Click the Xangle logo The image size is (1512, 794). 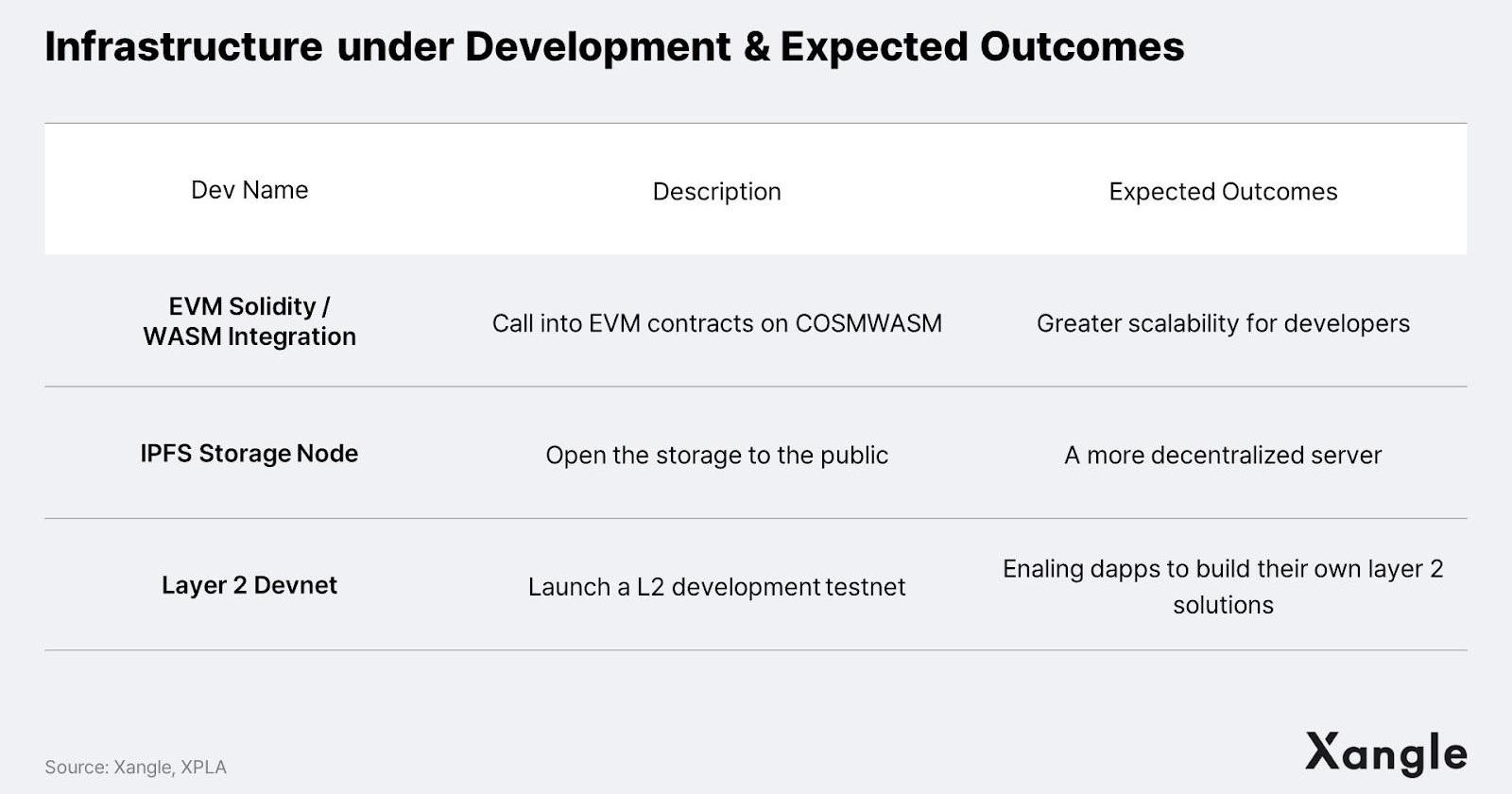(x=1386, y=753)
